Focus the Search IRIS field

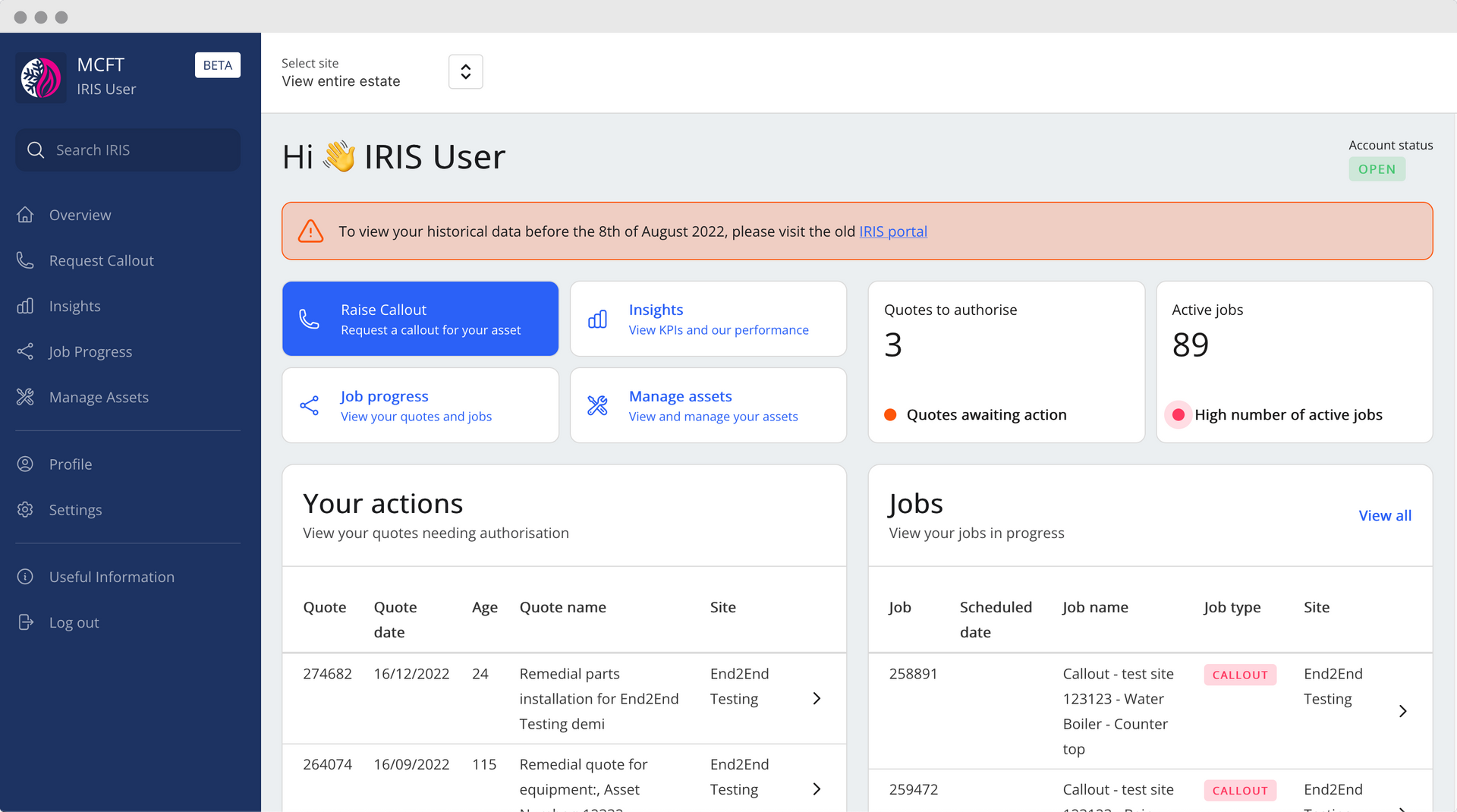pyautogui.click(x=127, y=150)
